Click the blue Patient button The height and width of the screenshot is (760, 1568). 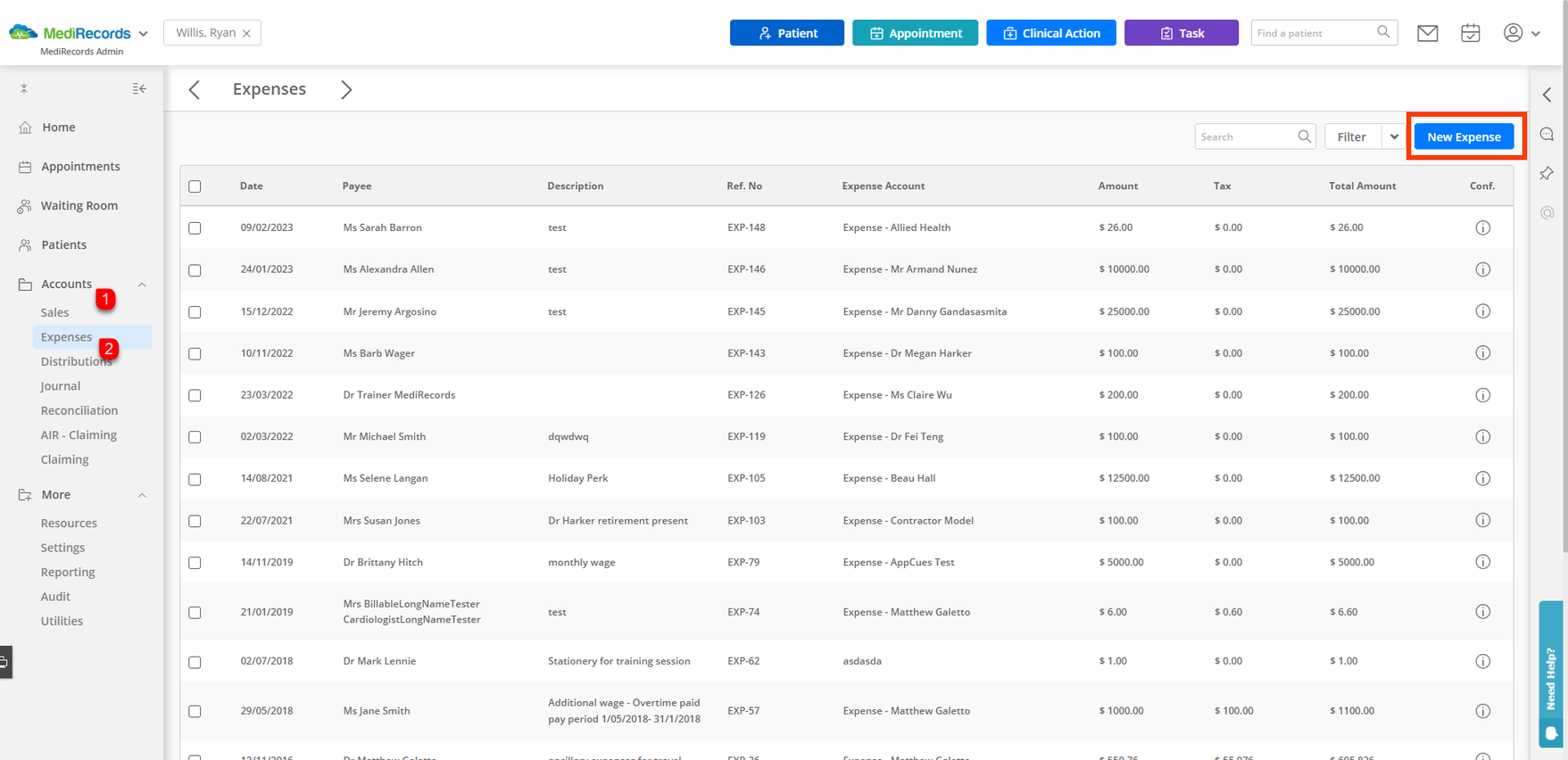point(787,33)
